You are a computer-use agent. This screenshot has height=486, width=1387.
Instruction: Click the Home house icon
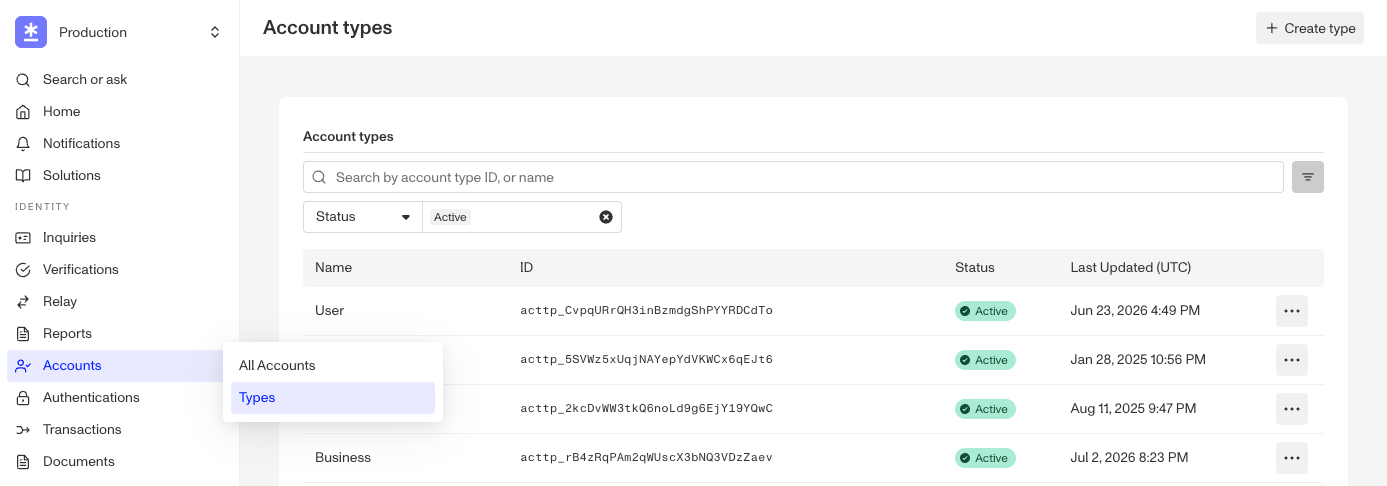23,112
